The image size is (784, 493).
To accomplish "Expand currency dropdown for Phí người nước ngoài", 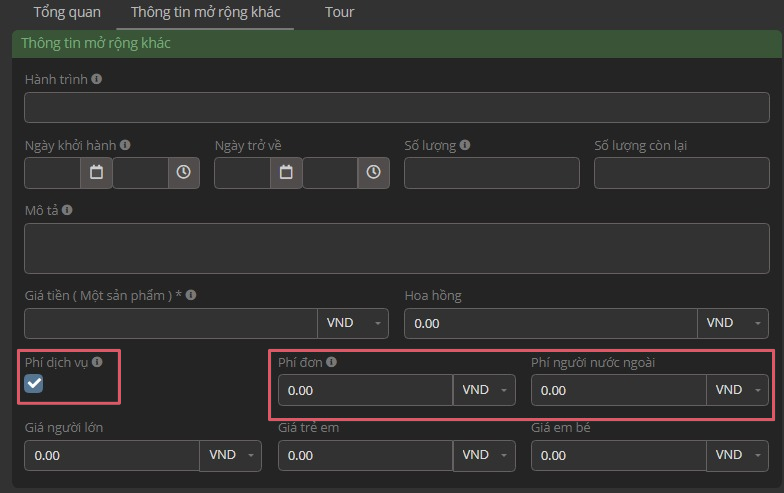I will coord(738,390).
